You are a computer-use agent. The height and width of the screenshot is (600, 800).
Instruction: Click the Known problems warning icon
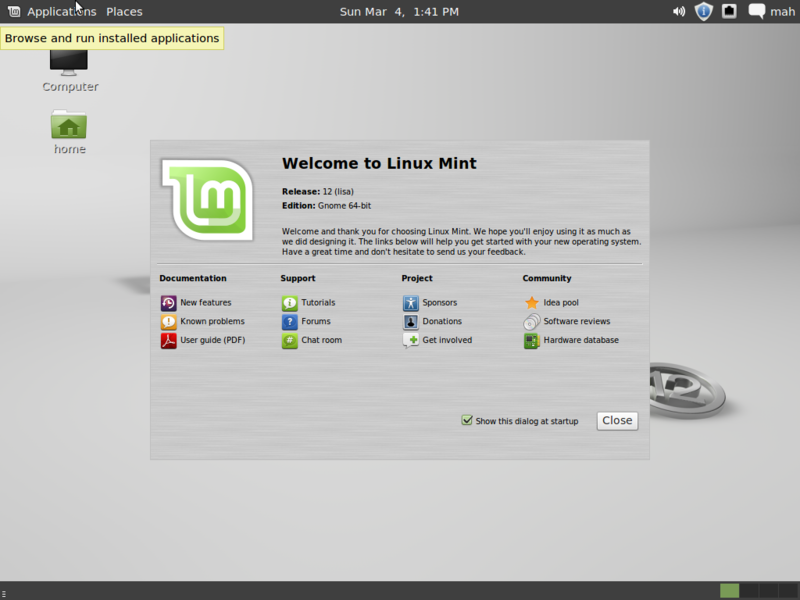168,321
